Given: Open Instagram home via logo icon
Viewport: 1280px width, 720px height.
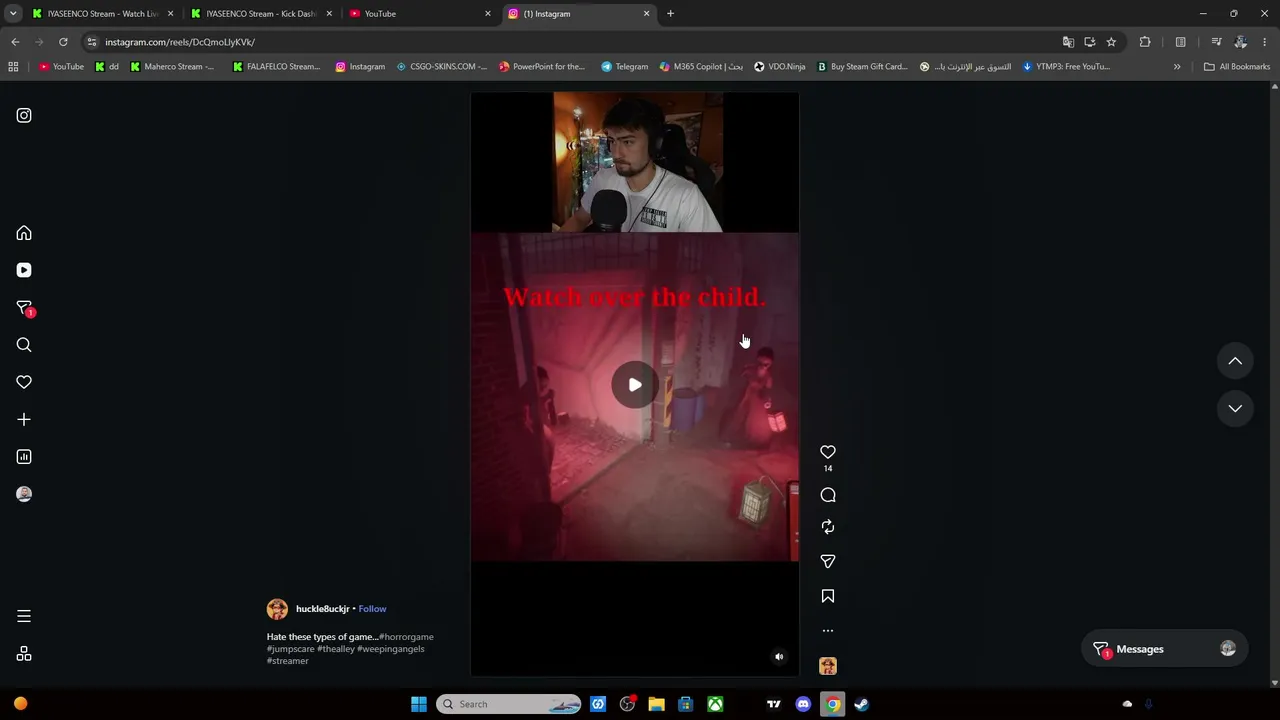Looking at the screenshot, I should pos(24,116).
